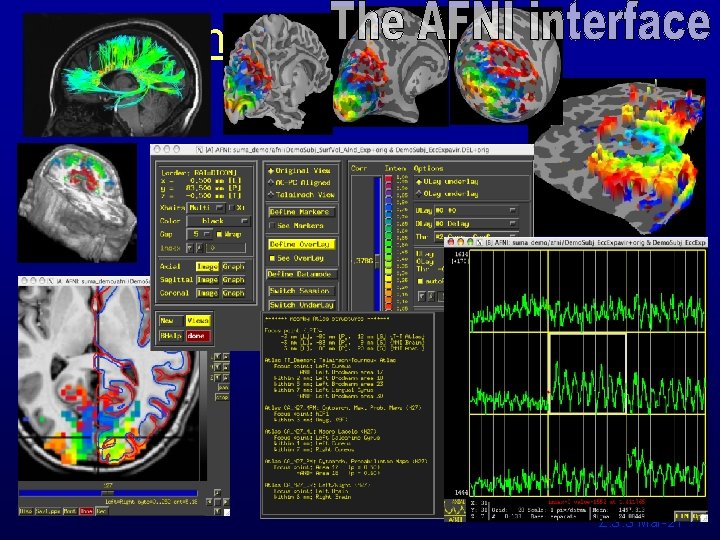
Task: Click the main AFNI window title bar
Action: pyautogui.click(x=342, y=150)
